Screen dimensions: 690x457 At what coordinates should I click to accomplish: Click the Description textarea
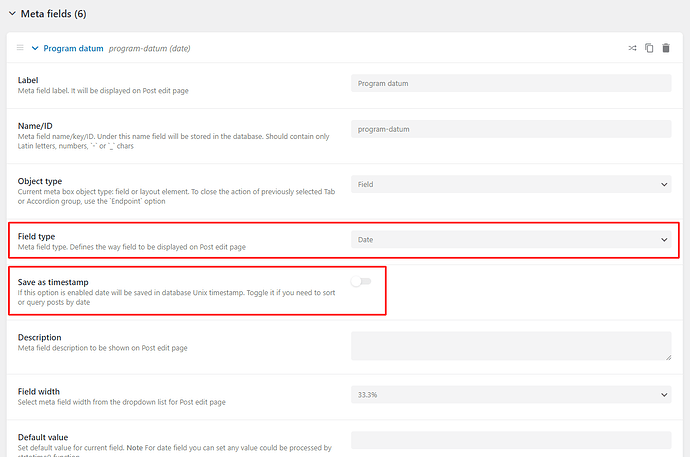coord(511,346)
